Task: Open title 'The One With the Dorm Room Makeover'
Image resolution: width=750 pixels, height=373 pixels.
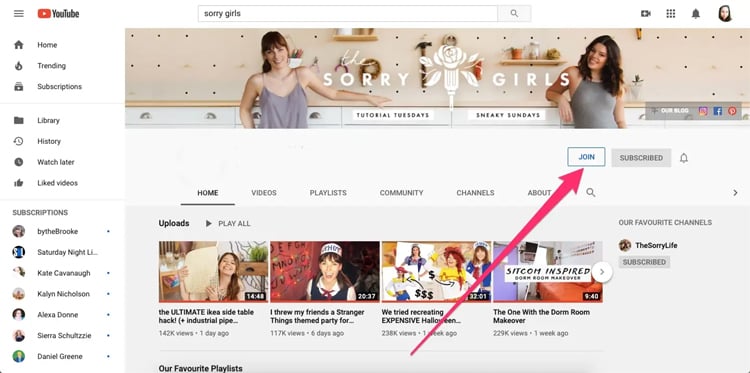Action: (541, 316)
